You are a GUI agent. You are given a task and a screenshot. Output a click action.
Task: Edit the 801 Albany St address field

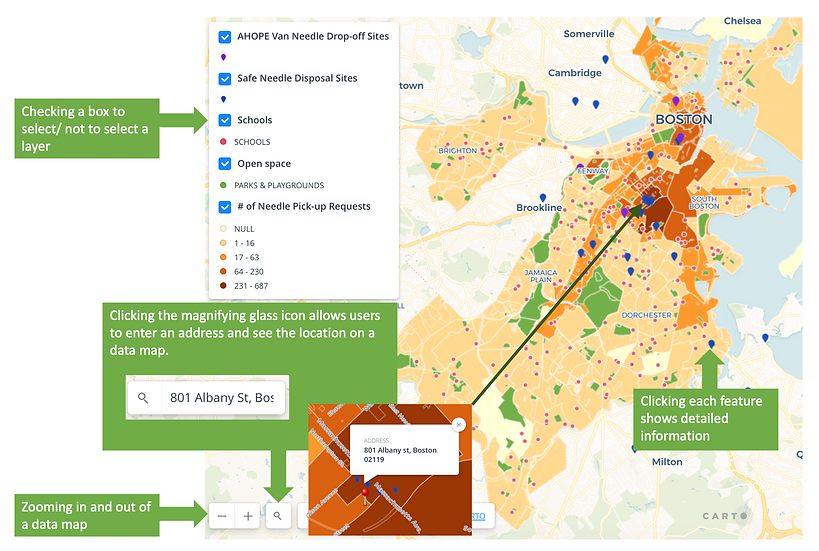(x=221, y=398)
